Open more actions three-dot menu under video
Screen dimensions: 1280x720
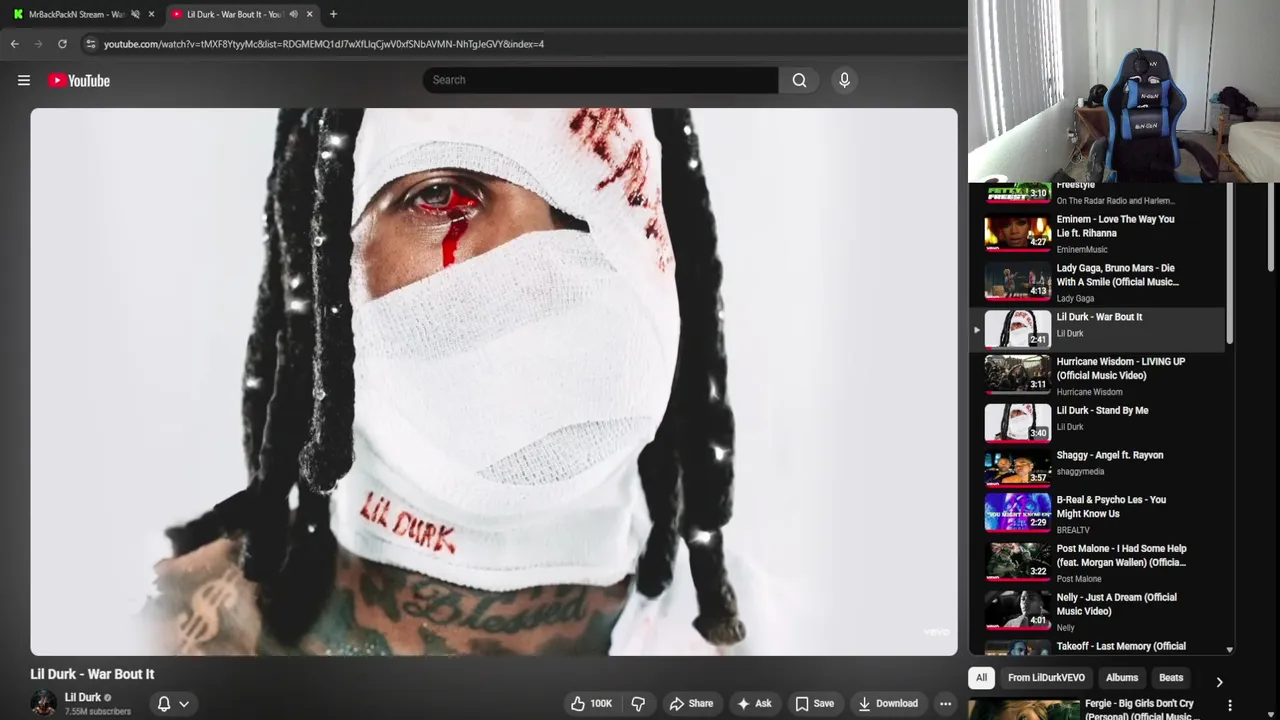(945, 703)
